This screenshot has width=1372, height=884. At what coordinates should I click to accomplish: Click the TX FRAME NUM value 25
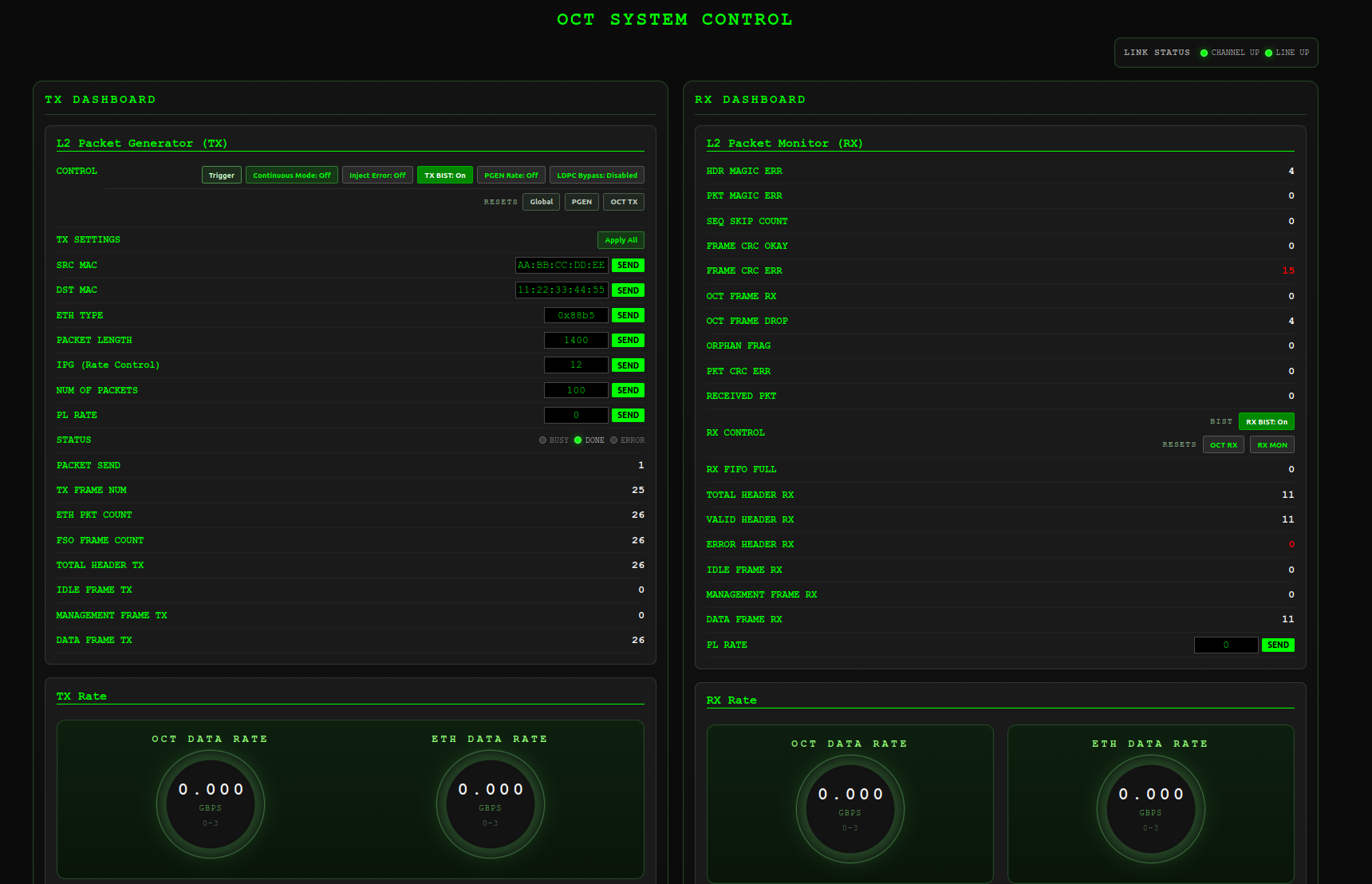pyautogui.click(x=638, y=490)
